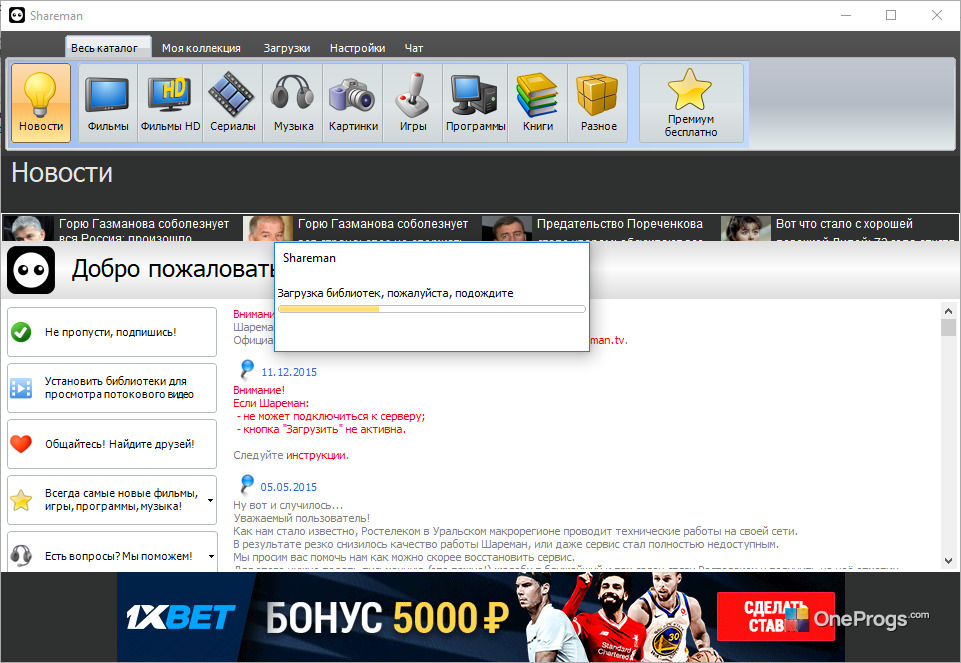Click the 1XBET banner logo

point(181,617)
